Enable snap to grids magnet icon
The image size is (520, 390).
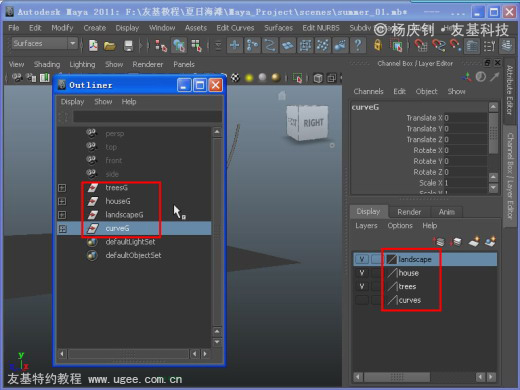pyautogui.click(x=421, y=45)
